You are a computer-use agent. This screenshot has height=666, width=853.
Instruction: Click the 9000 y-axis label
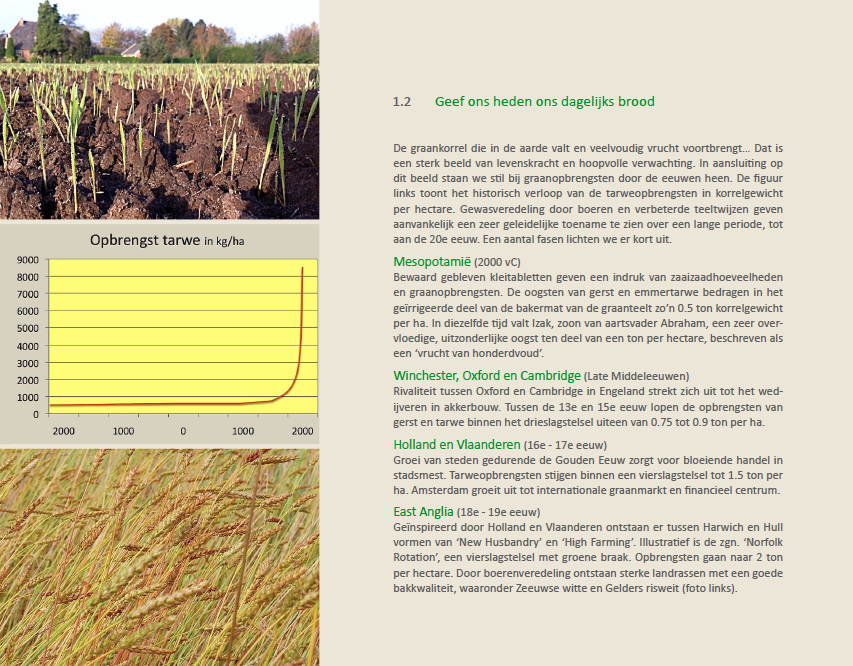[x=27, y=260]
